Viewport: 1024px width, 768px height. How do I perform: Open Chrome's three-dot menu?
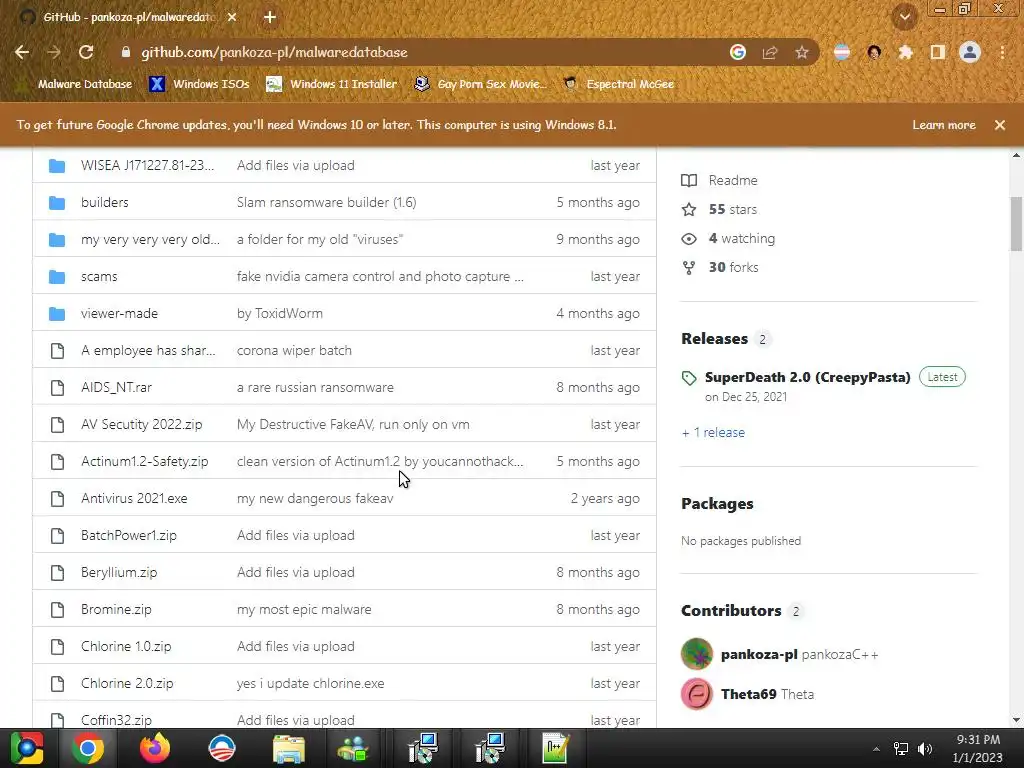(x=1002, y=52)
